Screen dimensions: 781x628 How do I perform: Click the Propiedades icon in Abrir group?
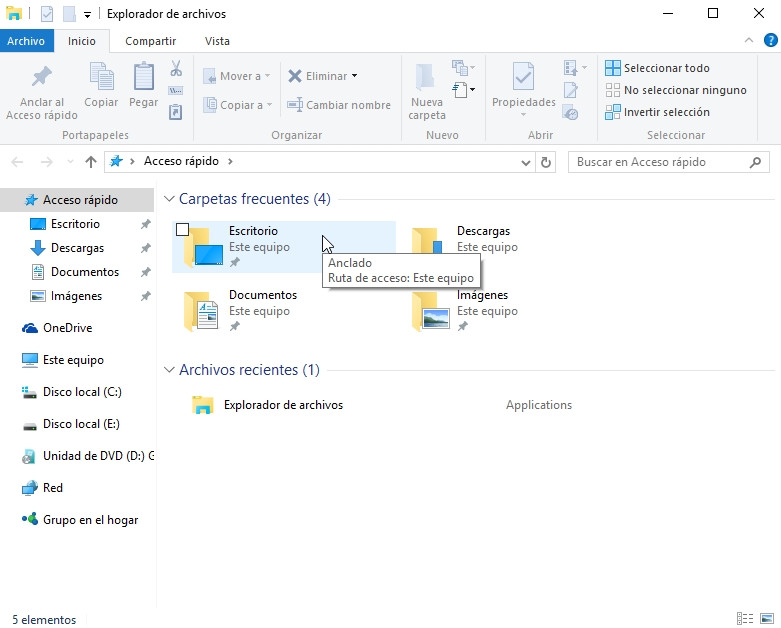(523, 78)
